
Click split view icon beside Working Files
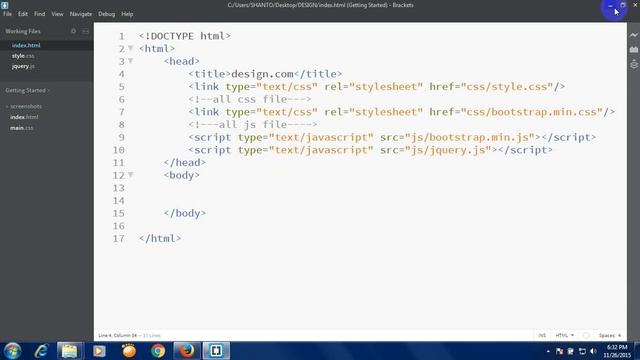(x=85, y=31)
